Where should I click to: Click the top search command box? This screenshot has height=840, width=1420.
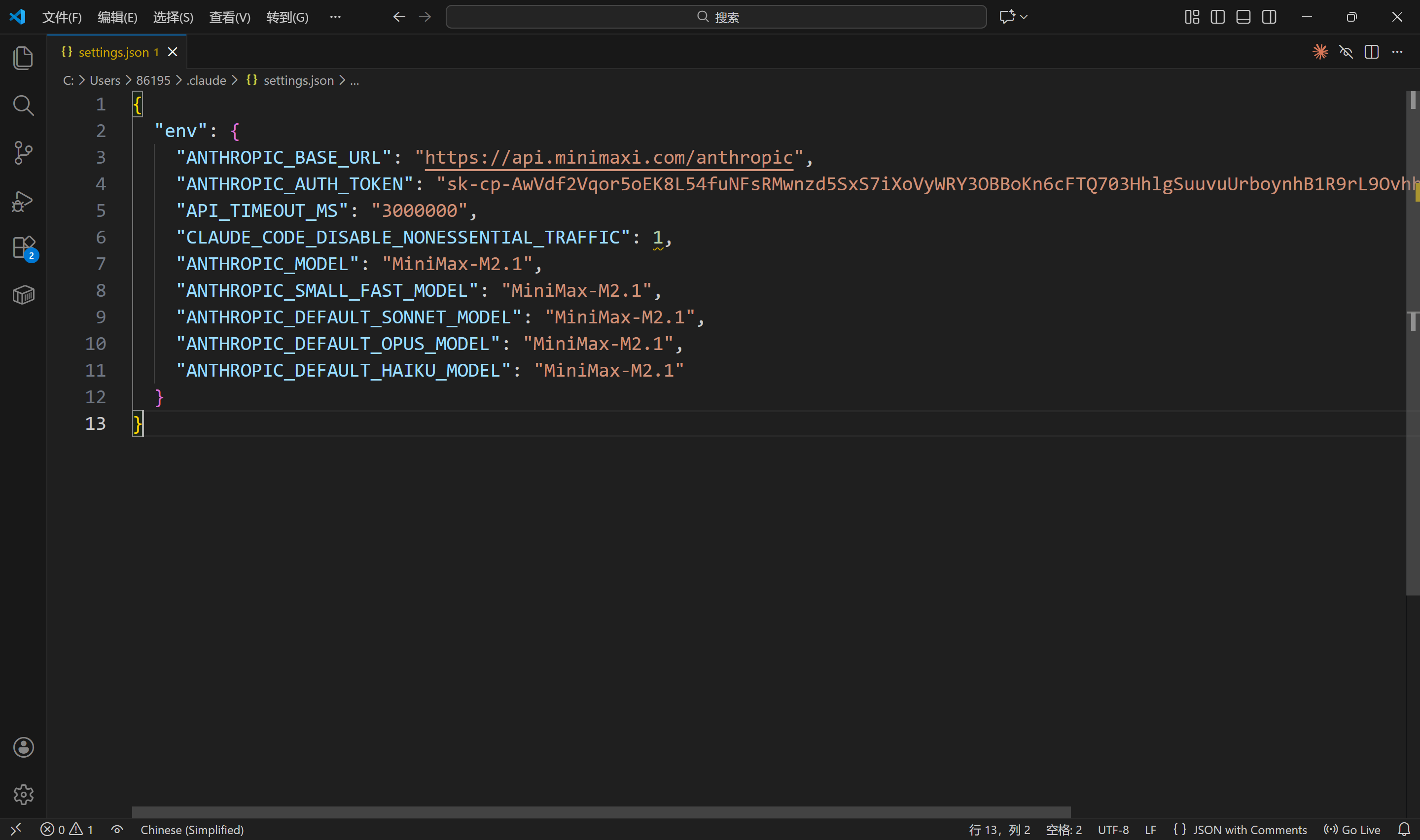coord(715,17)
